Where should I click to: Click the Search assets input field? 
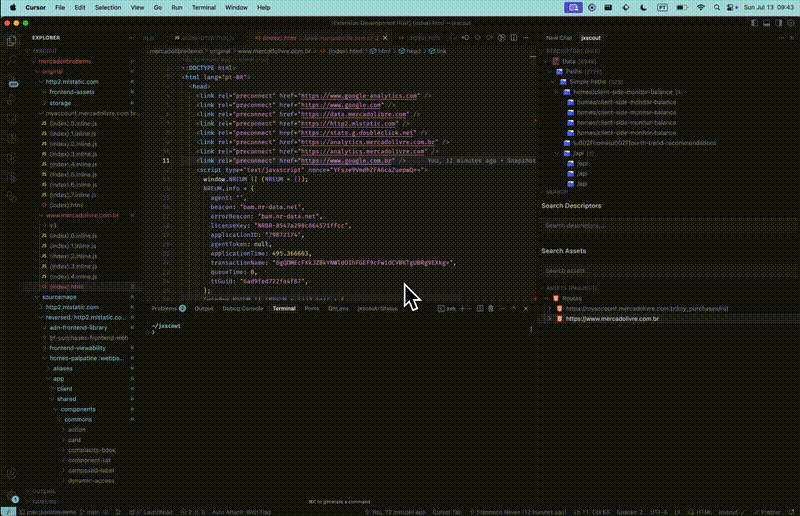pyautogui.click(x=667, y=271)
